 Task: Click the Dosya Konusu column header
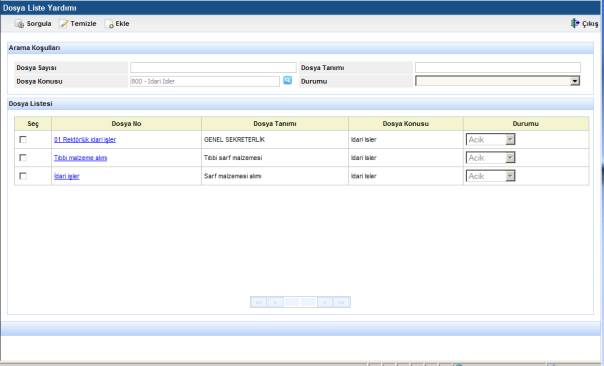point(406,124)
